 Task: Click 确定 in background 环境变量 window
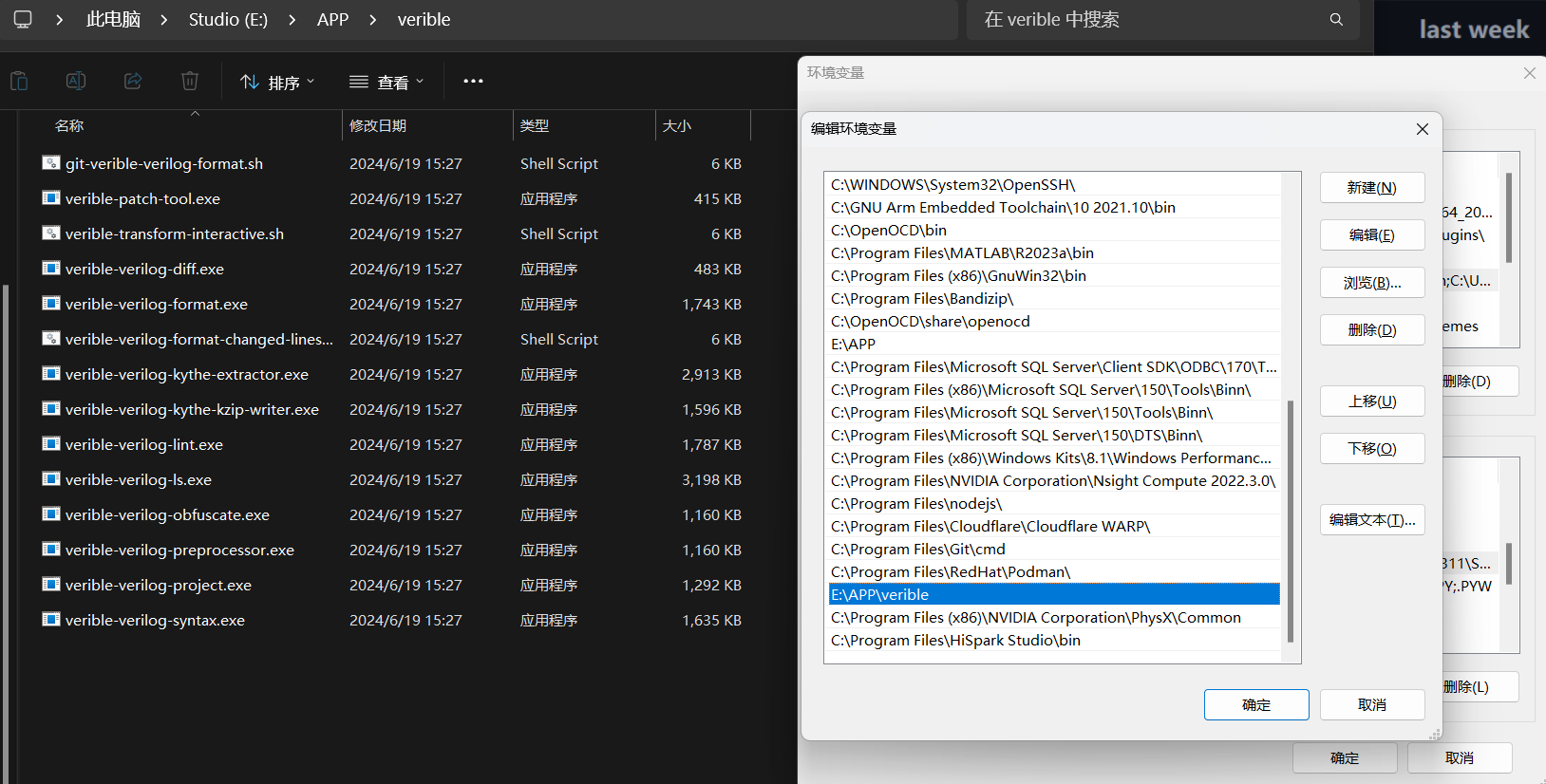pyautogui.click(x=1345, y=758)
